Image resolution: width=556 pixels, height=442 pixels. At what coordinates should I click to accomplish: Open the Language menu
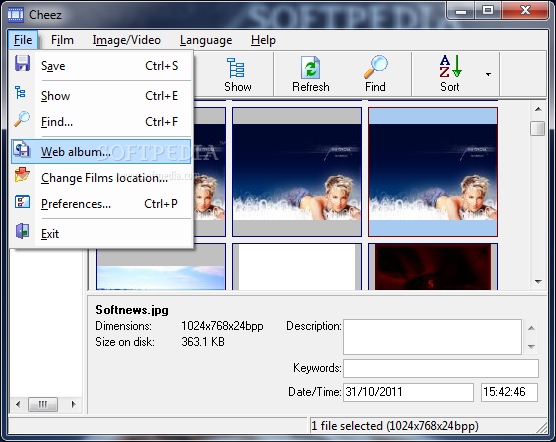[206, 40]
